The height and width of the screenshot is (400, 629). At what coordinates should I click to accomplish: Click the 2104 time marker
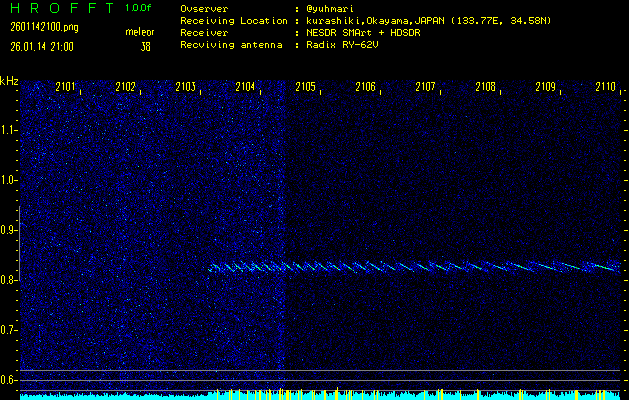[245, 88]
